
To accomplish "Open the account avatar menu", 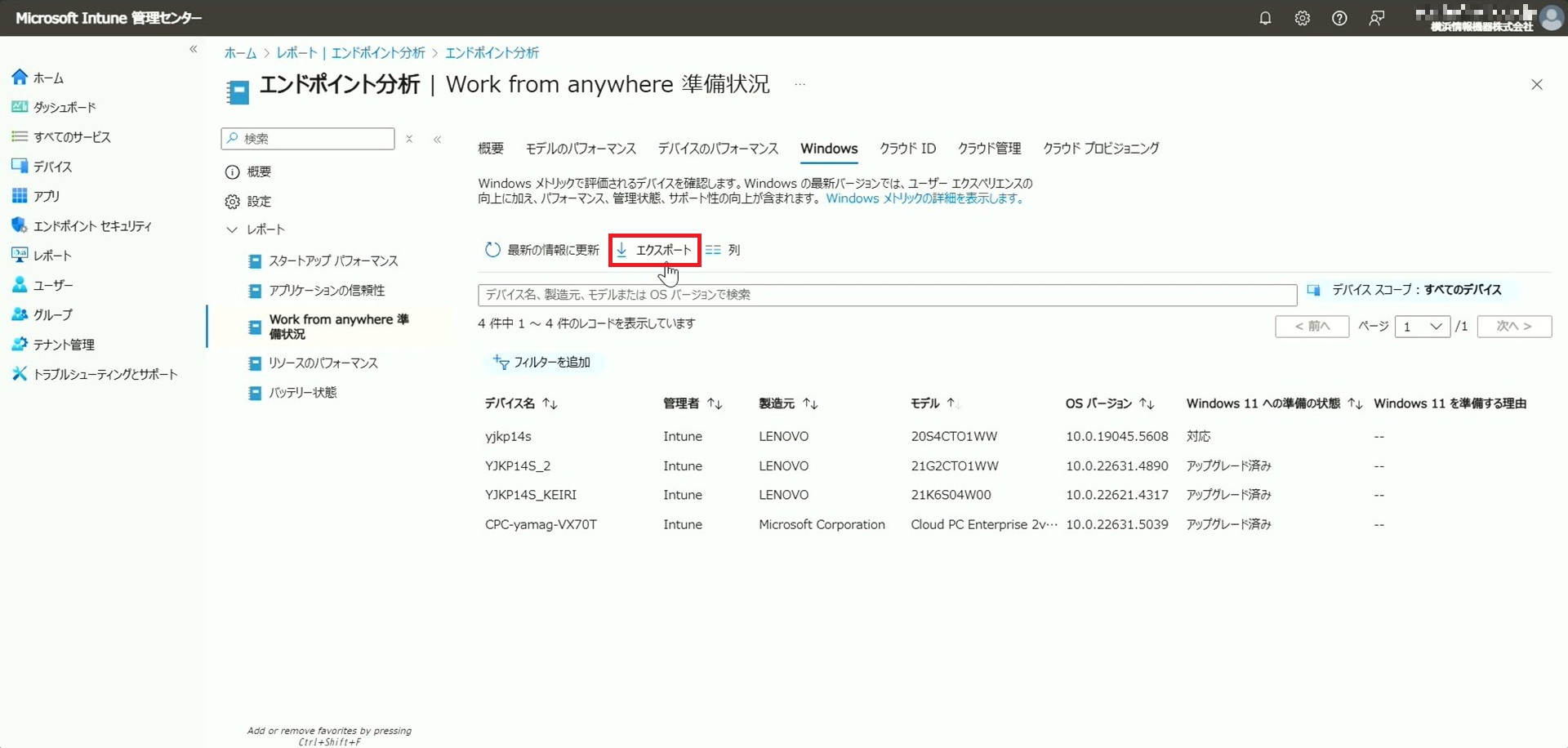I will 1551,18.
